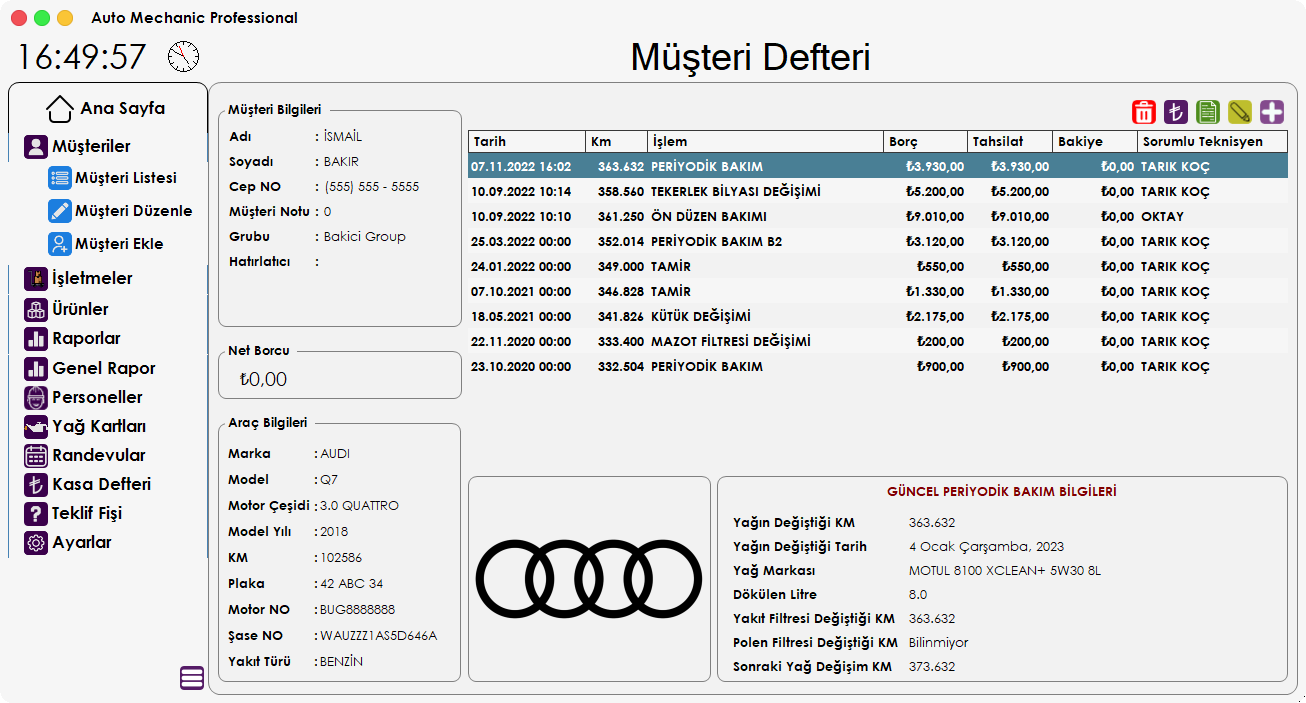Screen dimensions: 1306x703
Task: Click the purple lira payment icon above the table
Action: pos(1176,112)
